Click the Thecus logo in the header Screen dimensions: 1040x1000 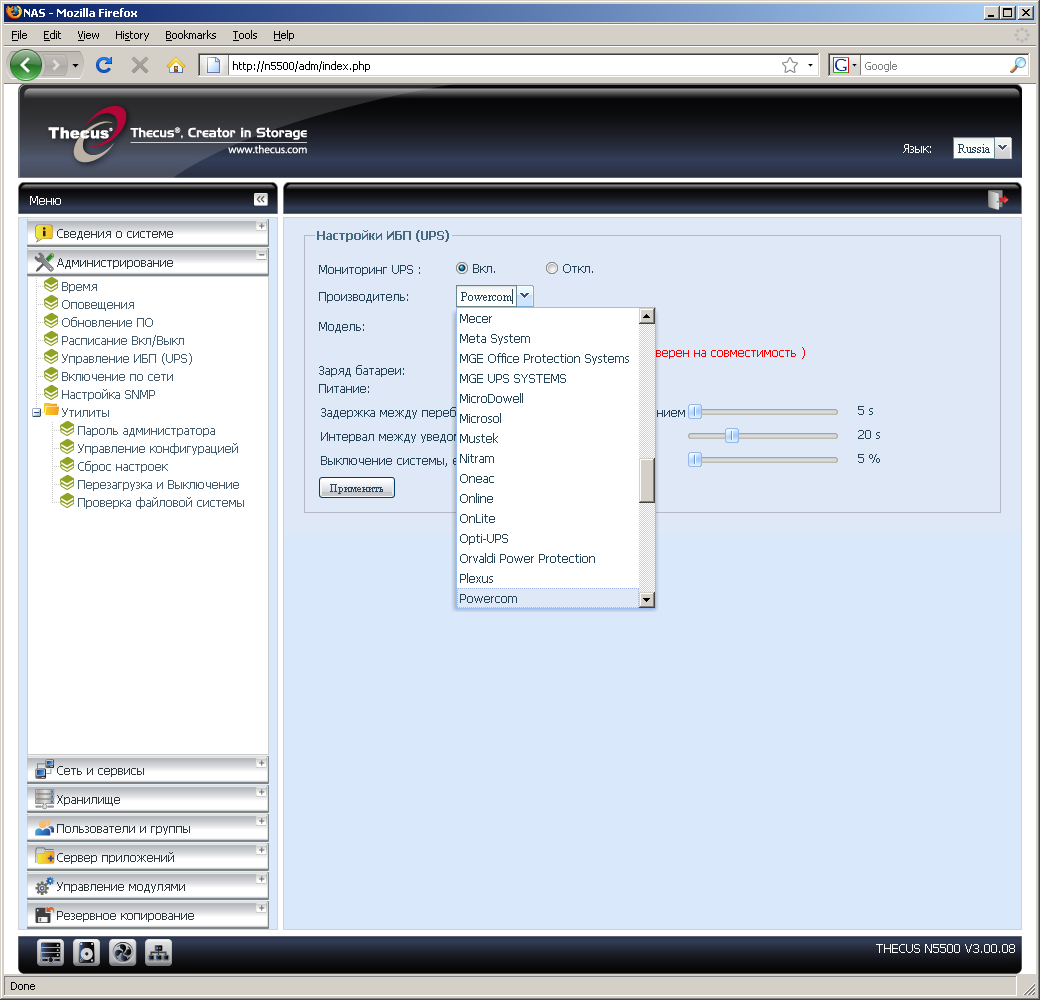[86, 135]
